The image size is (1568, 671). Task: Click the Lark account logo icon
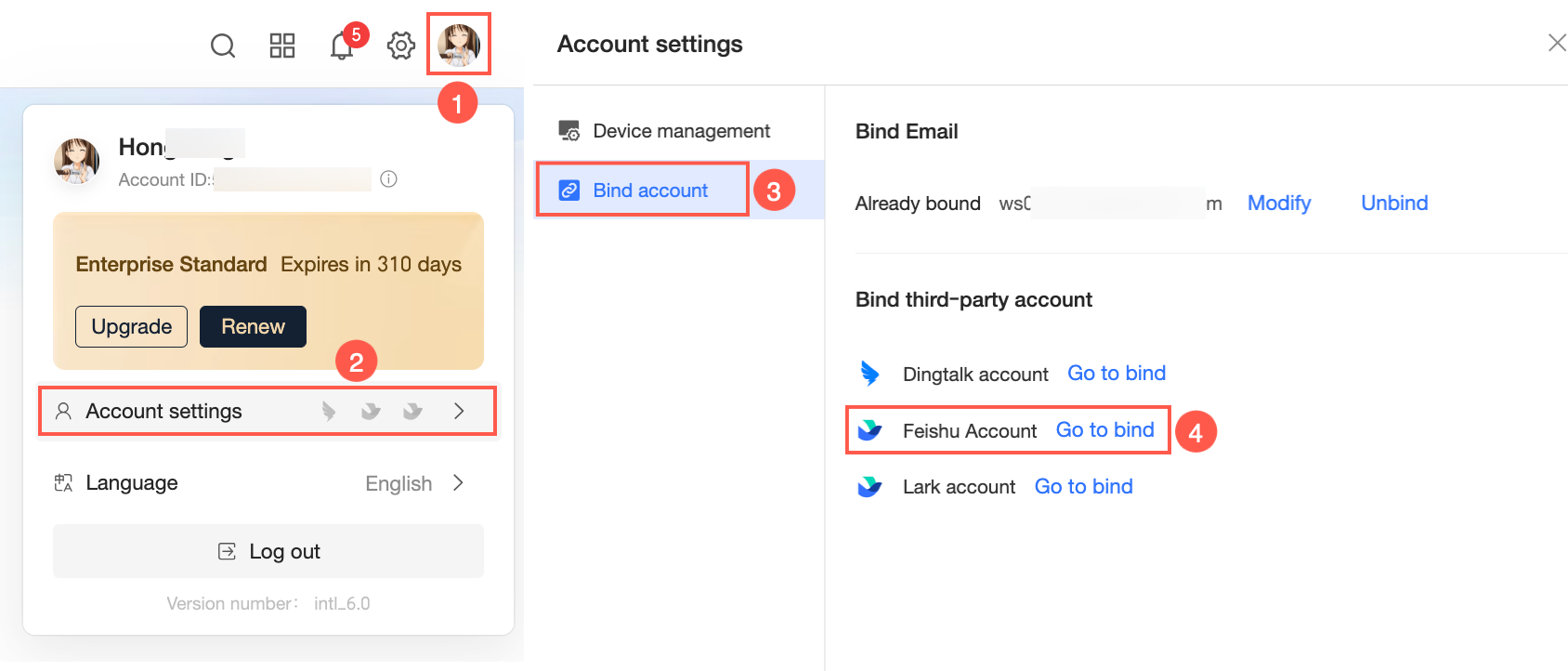[x=869, y=487]
